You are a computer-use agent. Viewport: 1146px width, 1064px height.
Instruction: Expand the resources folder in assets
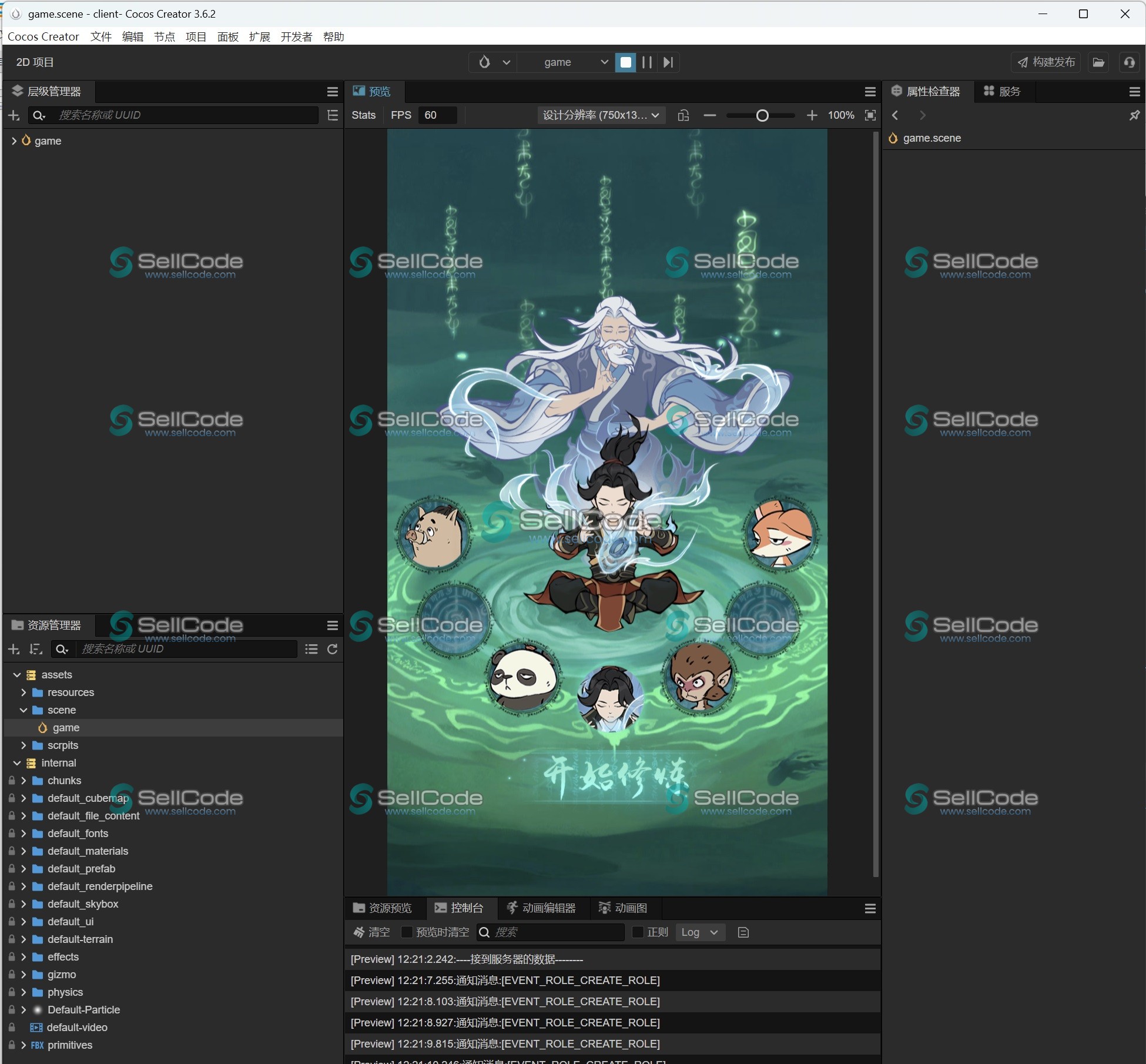[24, 692]
